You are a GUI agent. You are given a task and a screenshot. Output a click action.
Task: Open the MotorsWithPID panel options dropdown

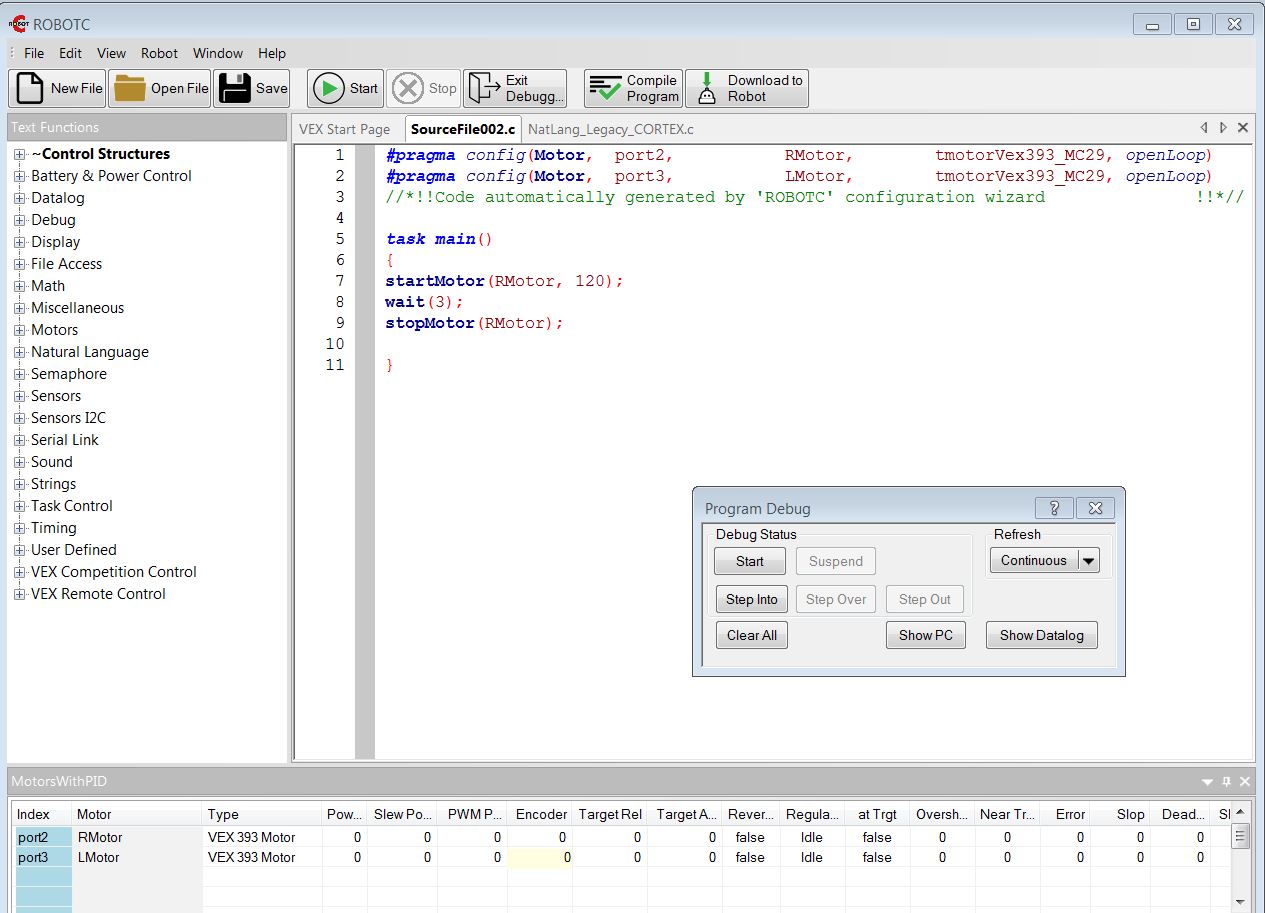[x=1207, y=782]
